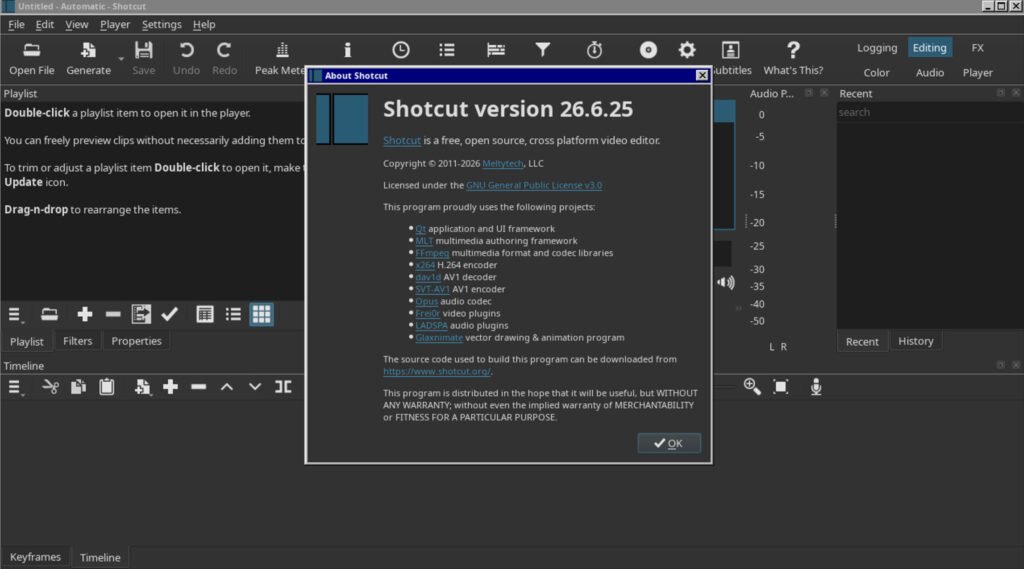Open the Player menu
Image resolution: width=1024 pixels, height=569 pixels.
(x=115, y=25)
